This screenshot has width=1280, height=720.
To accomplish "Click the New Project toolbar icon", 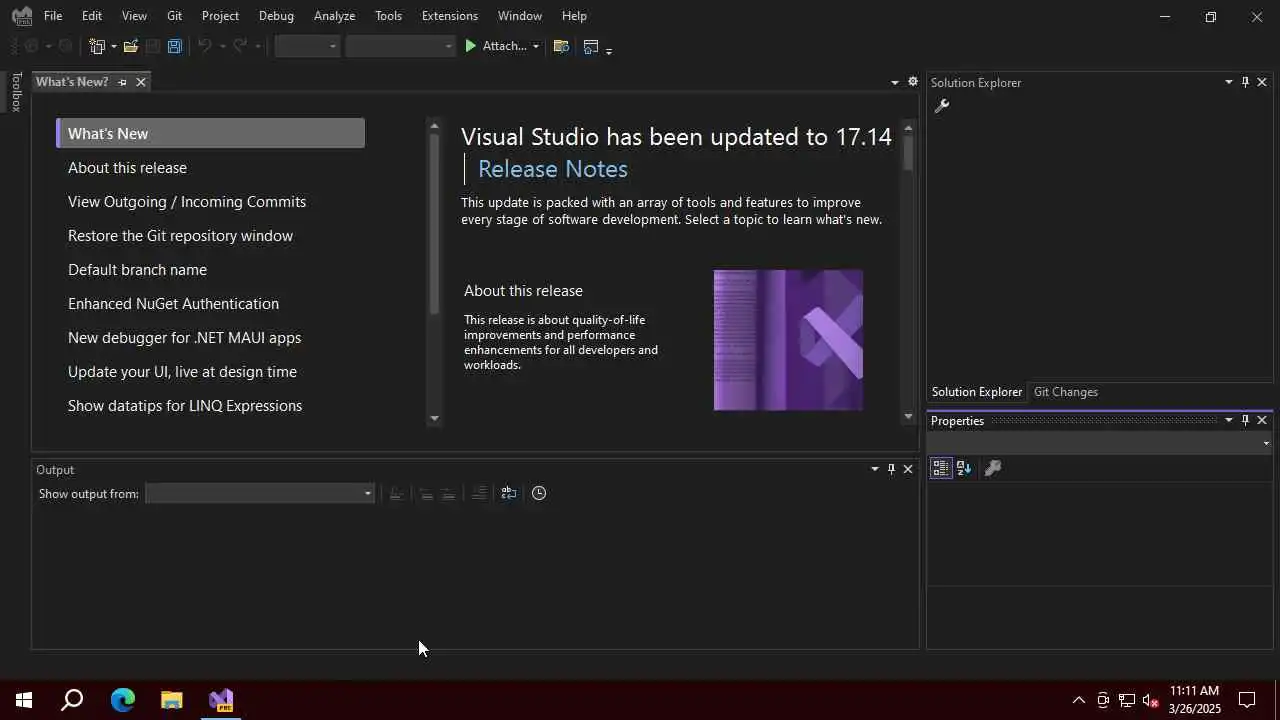I will click(97, 46).
